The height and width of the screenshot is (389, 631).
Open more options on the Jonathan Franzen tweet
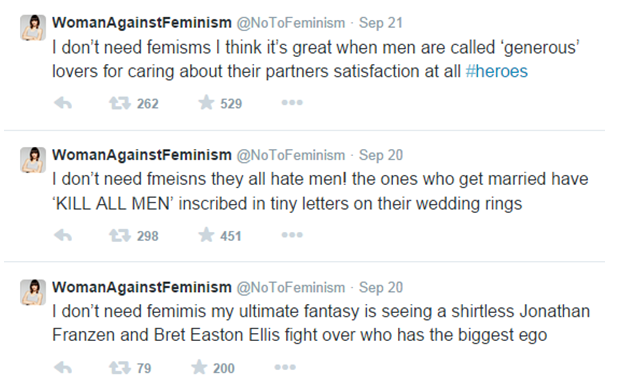285,367
